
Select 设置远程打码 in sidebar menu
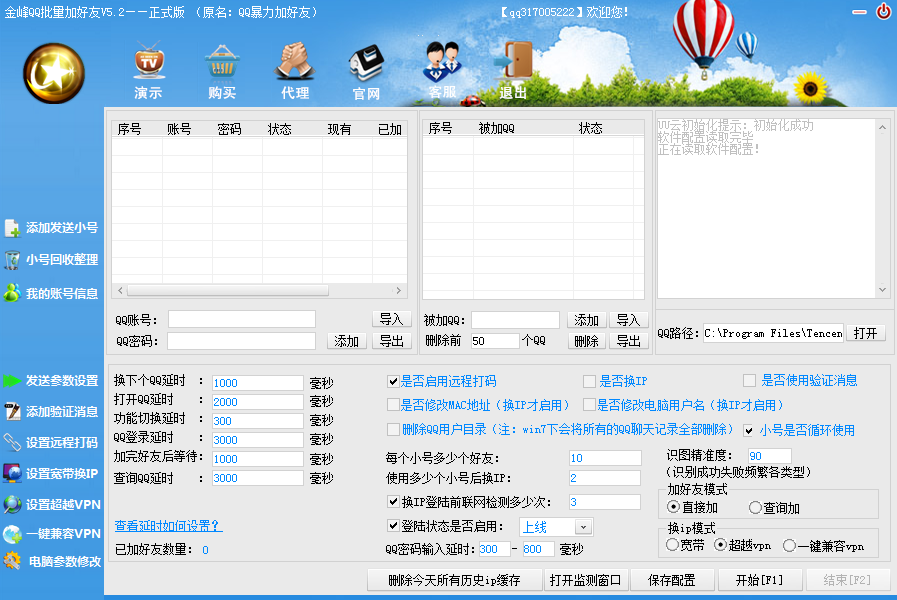52,442
